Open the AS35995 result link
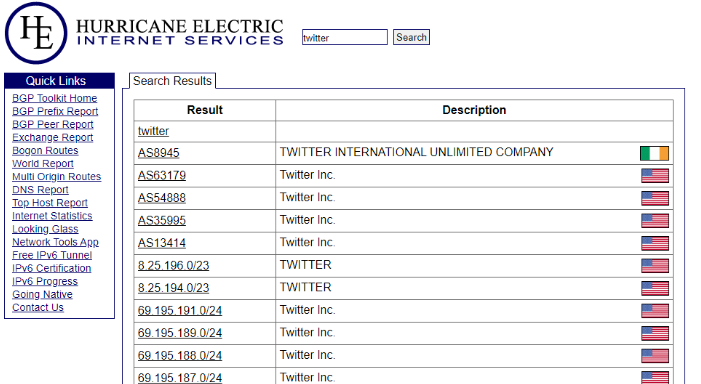The image size is (701, 384). pyautogui.click(x=161, y=220)
